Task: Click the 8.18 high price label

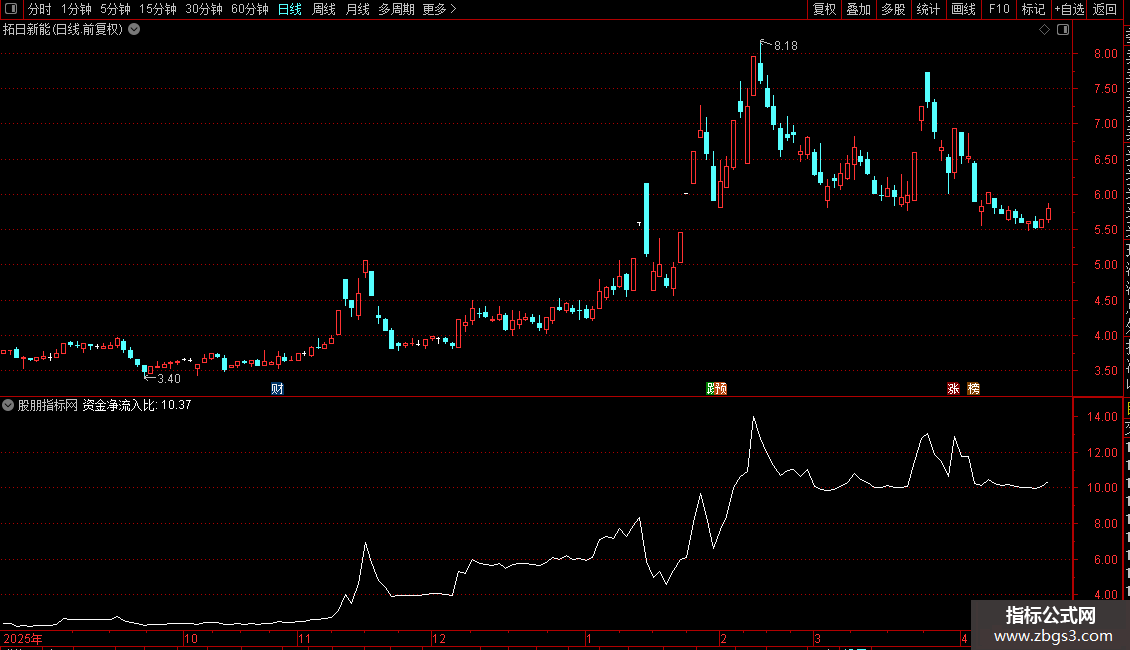Action: (786, 45)
